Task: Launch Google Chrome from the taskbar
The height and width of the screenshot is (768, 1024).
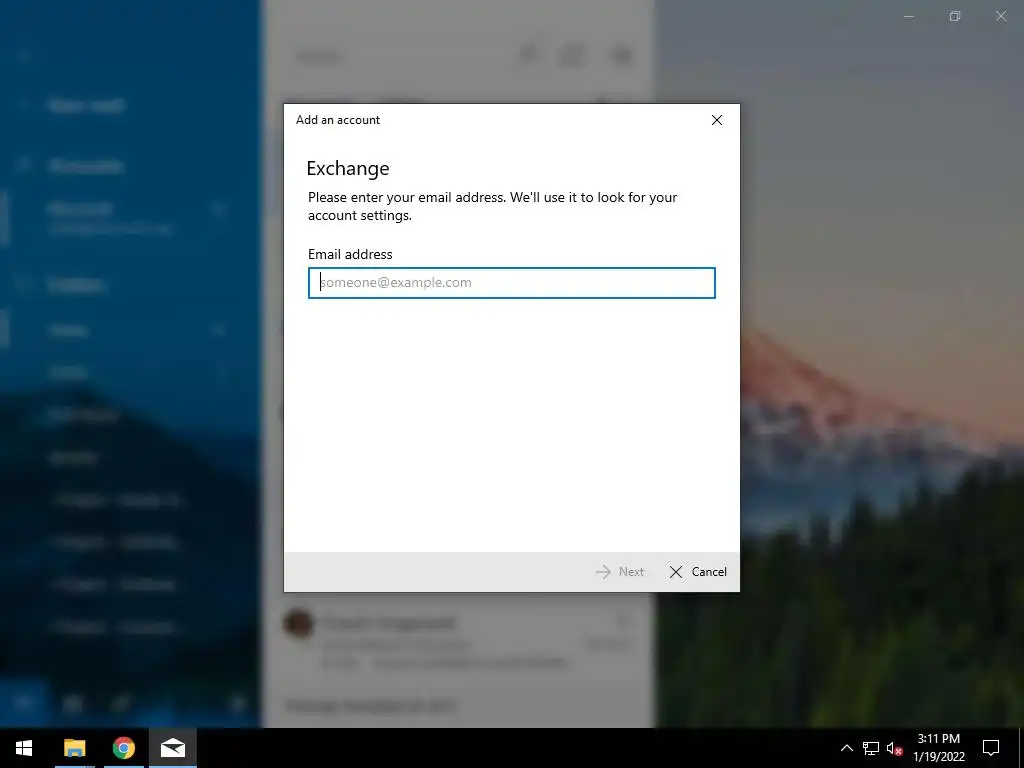Action: pos(123,748)
